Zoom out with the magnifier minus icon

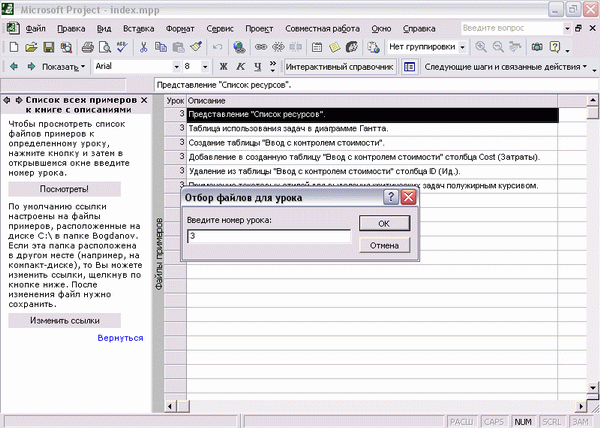point(498,47)
